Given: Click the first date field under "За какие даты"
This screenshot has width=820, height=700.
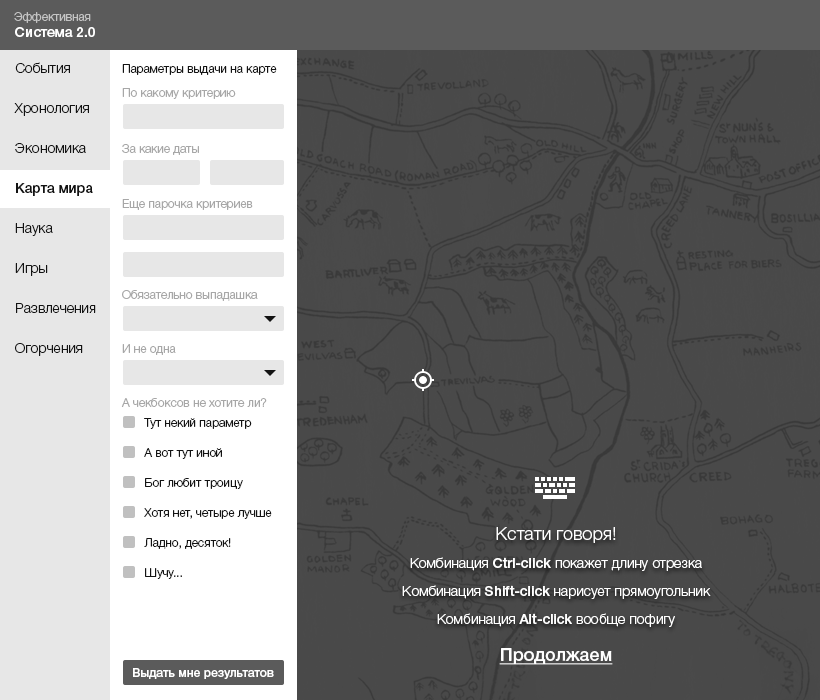Looking at the screenshot, I should tap(160, 172).
